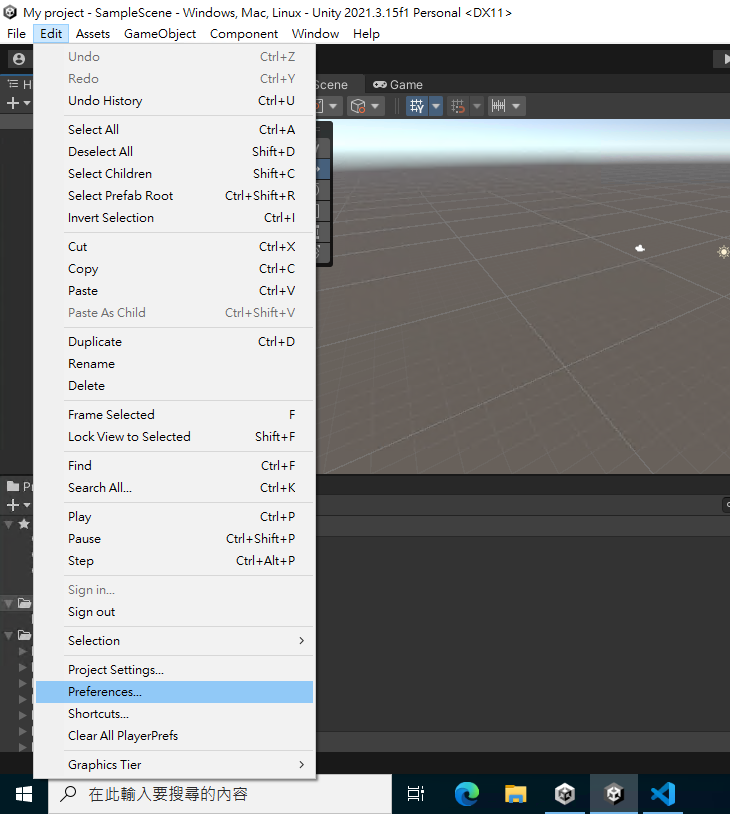The height and width of the screenshot is (814, 730).
Task: Click the Pause menu entry
Action: click(x=174, y=539)
